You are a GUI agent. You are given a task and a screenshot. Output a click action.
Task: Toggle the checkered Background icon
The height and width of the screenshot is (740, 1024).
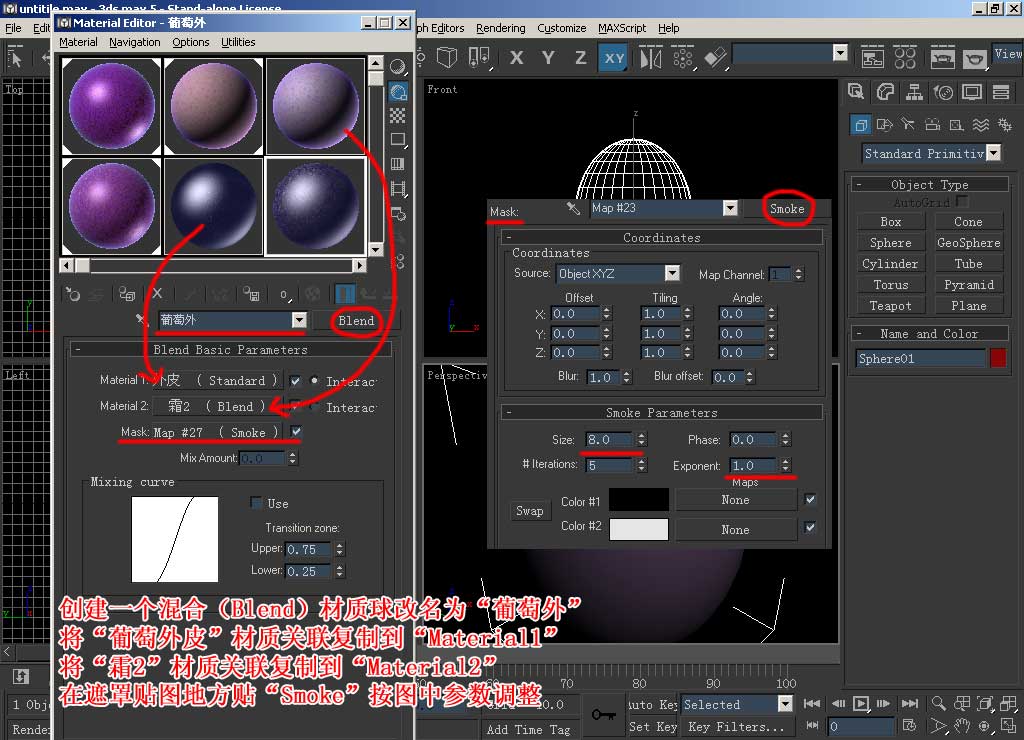pos(398,116)
